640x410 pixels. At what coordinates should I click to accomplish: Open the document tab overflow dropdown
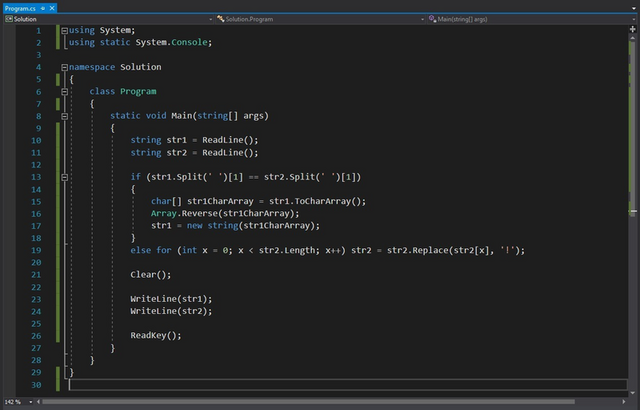[x=634, y=8]
